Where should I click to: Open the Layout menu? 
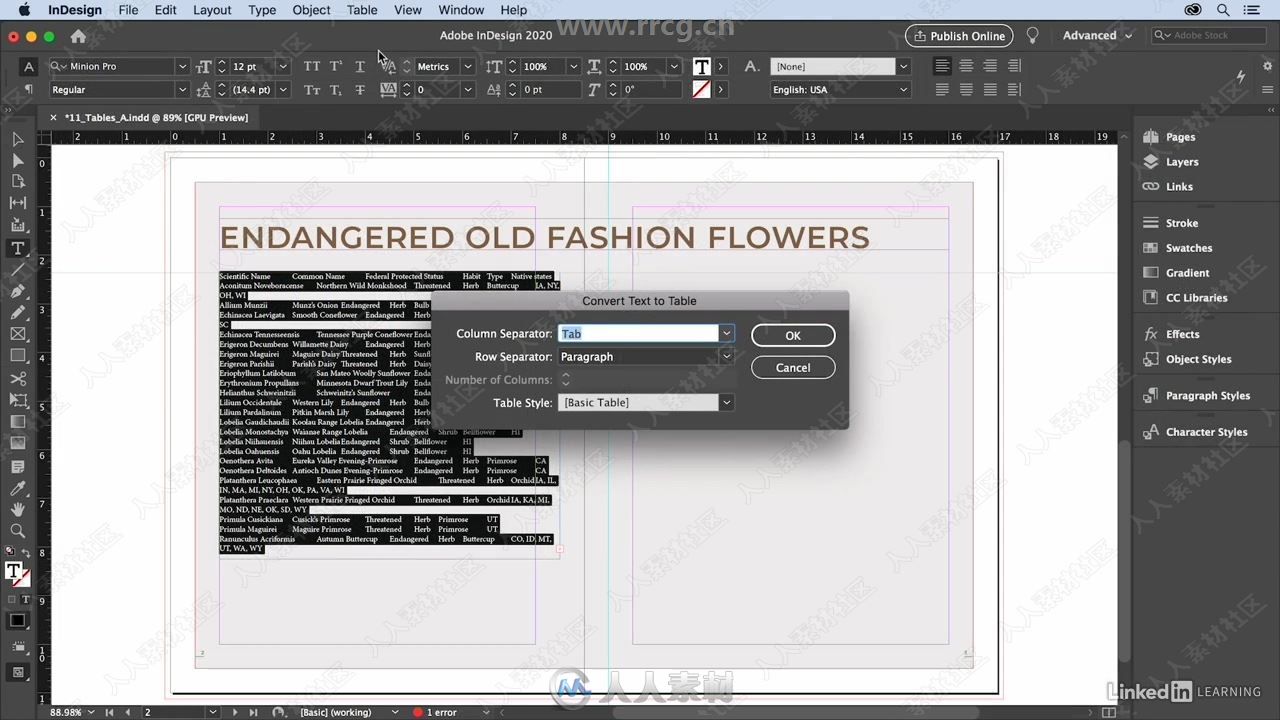coord(212,10)
